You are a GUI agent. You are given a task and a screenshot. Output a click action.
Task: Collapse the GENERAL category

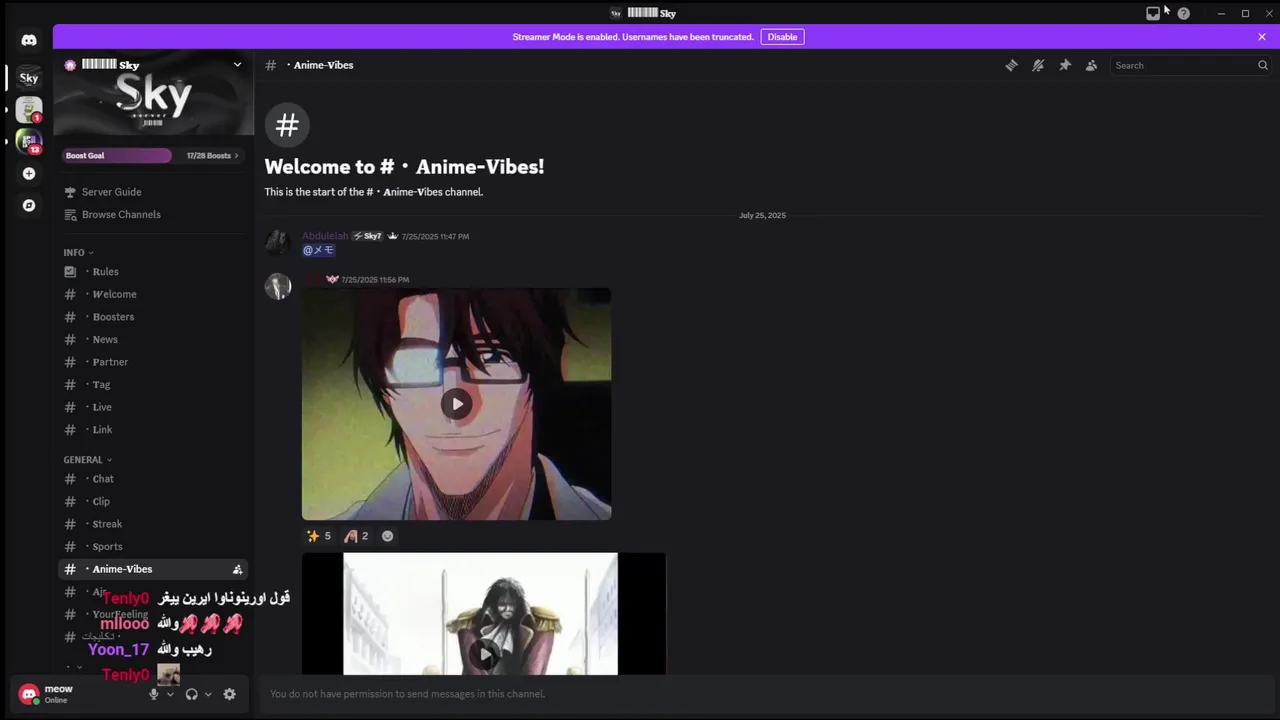88,460
